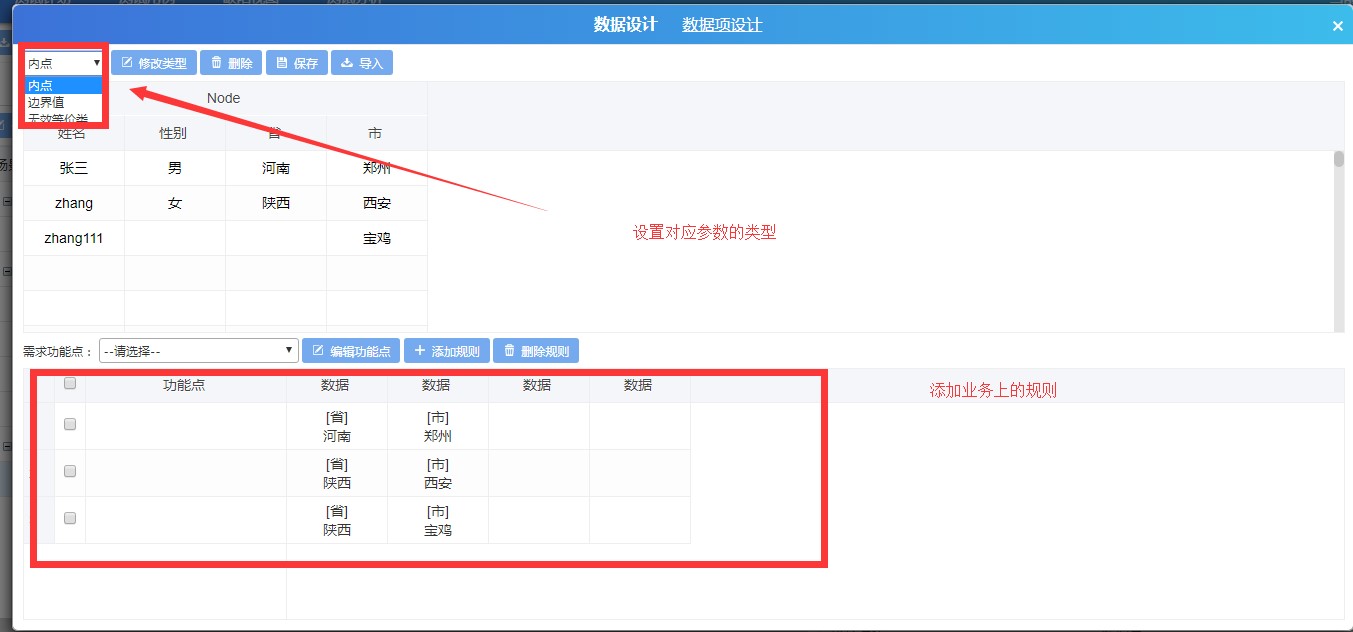Click the edit icon on 编辑功能点
The height and width of the screenshot is (632, 1353).
(318, 351)
